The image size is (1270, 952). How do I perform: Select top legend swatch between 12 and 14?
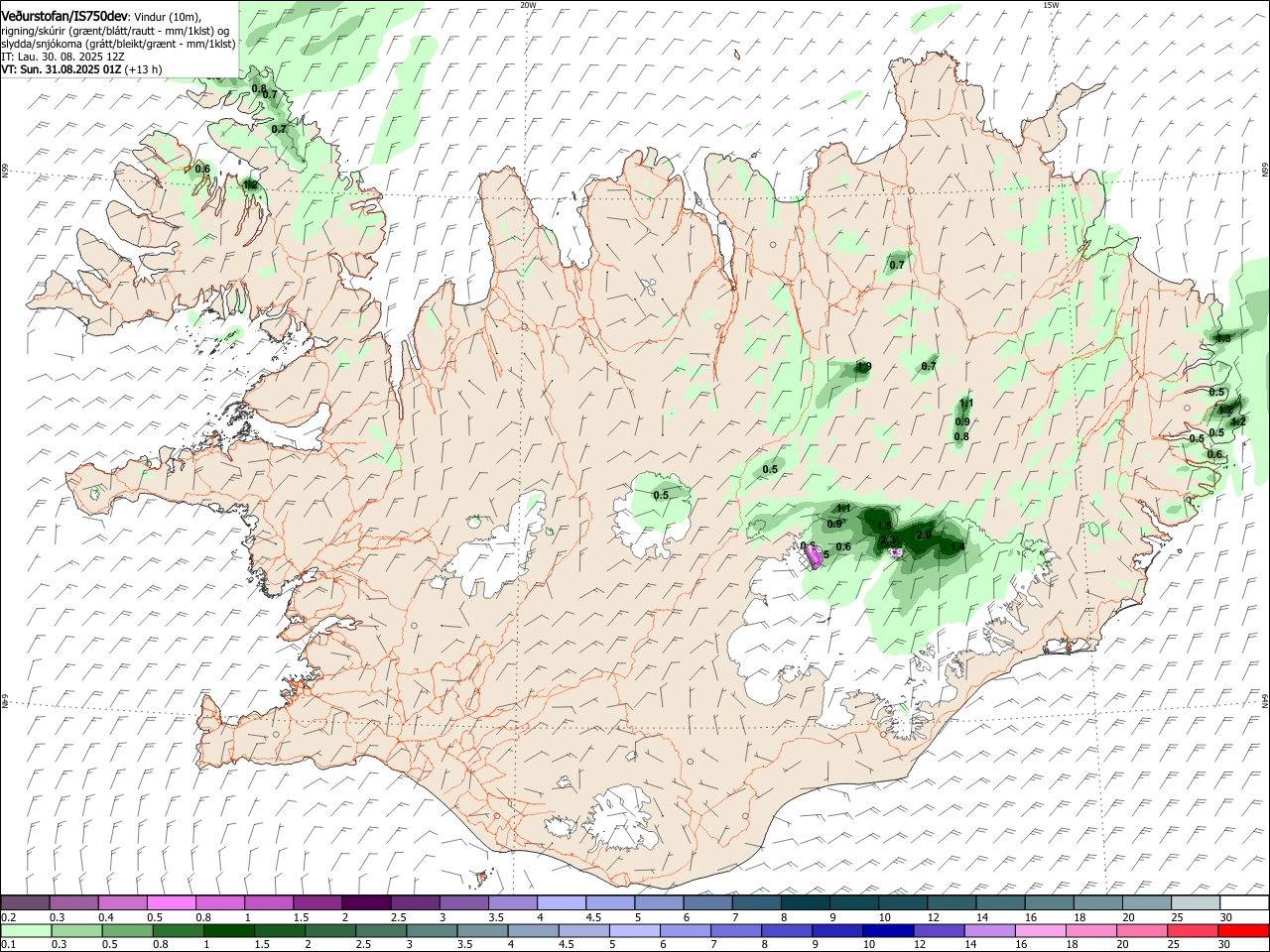click(952, 902)
